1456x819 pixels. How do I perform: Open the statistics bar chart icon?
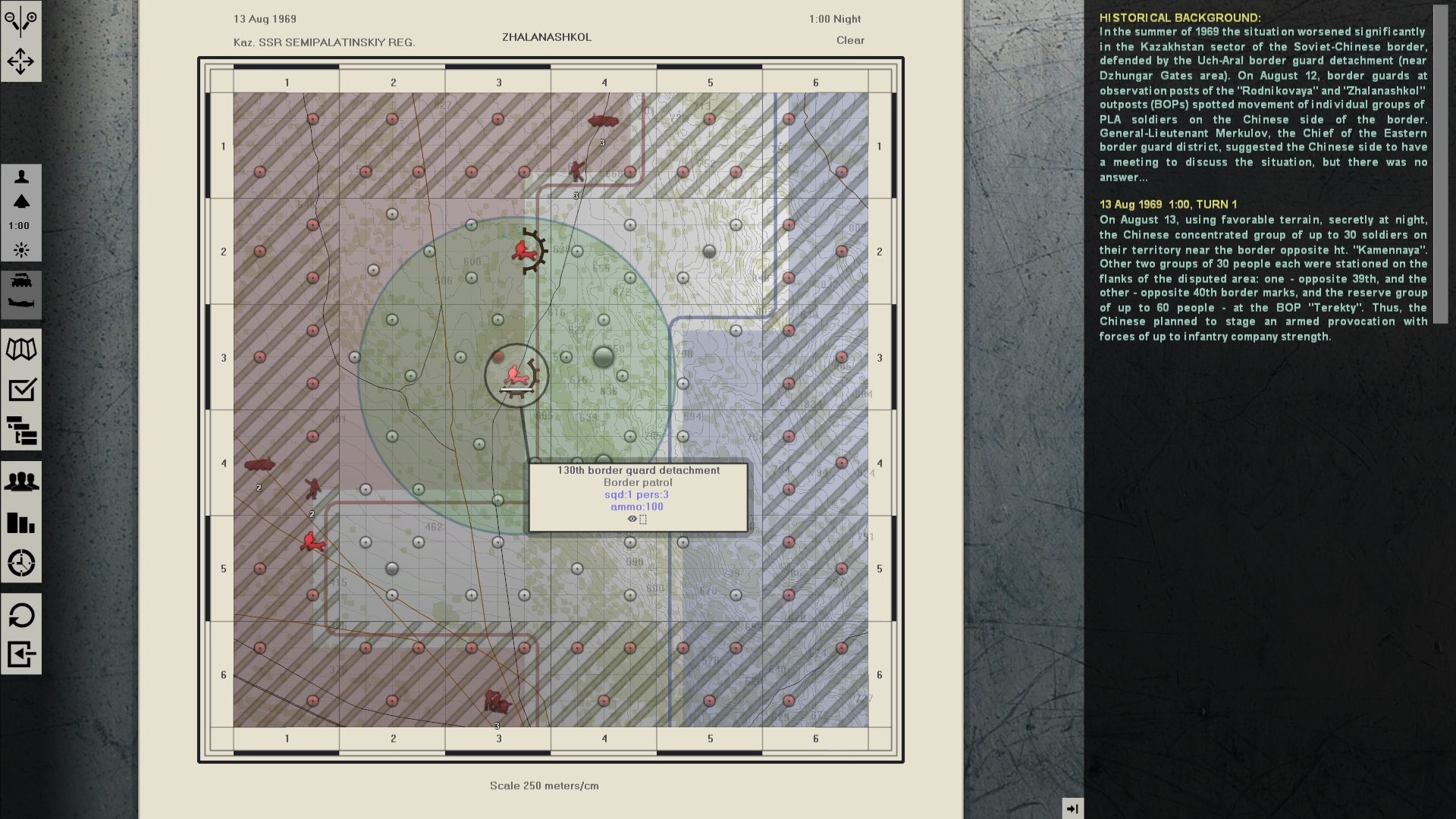tap(21, 523)
